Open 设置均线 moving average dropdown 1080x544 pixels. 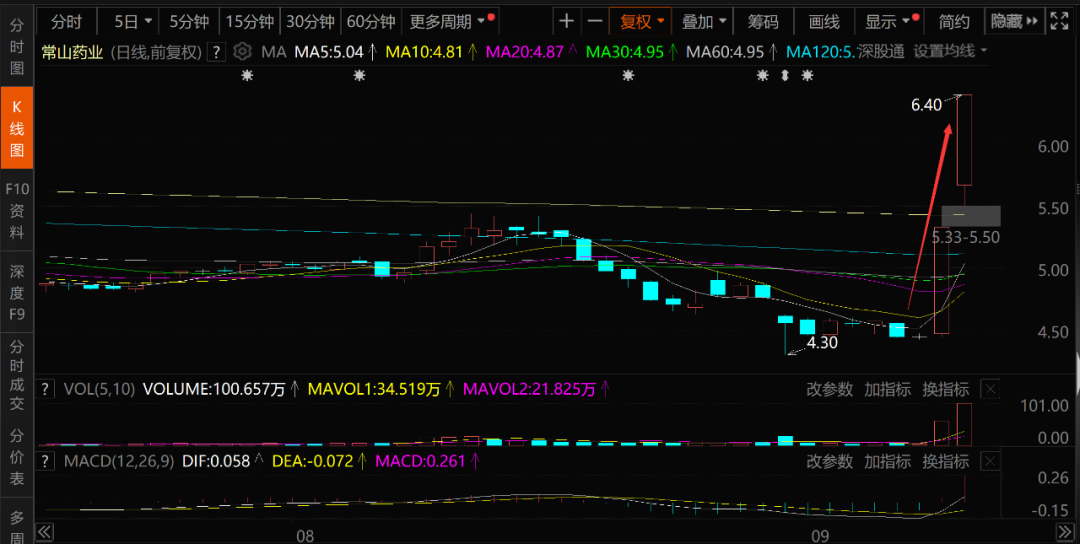point(951,52)
